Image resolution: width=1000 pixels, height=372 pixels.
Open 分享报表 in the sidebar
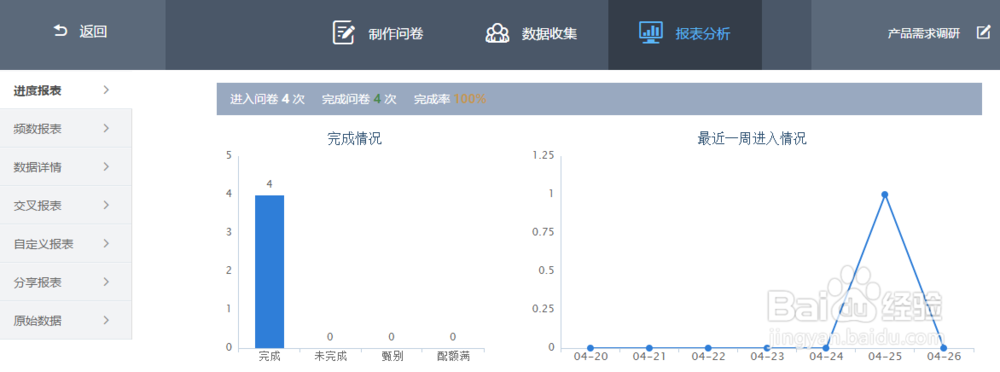pos(66,282)
